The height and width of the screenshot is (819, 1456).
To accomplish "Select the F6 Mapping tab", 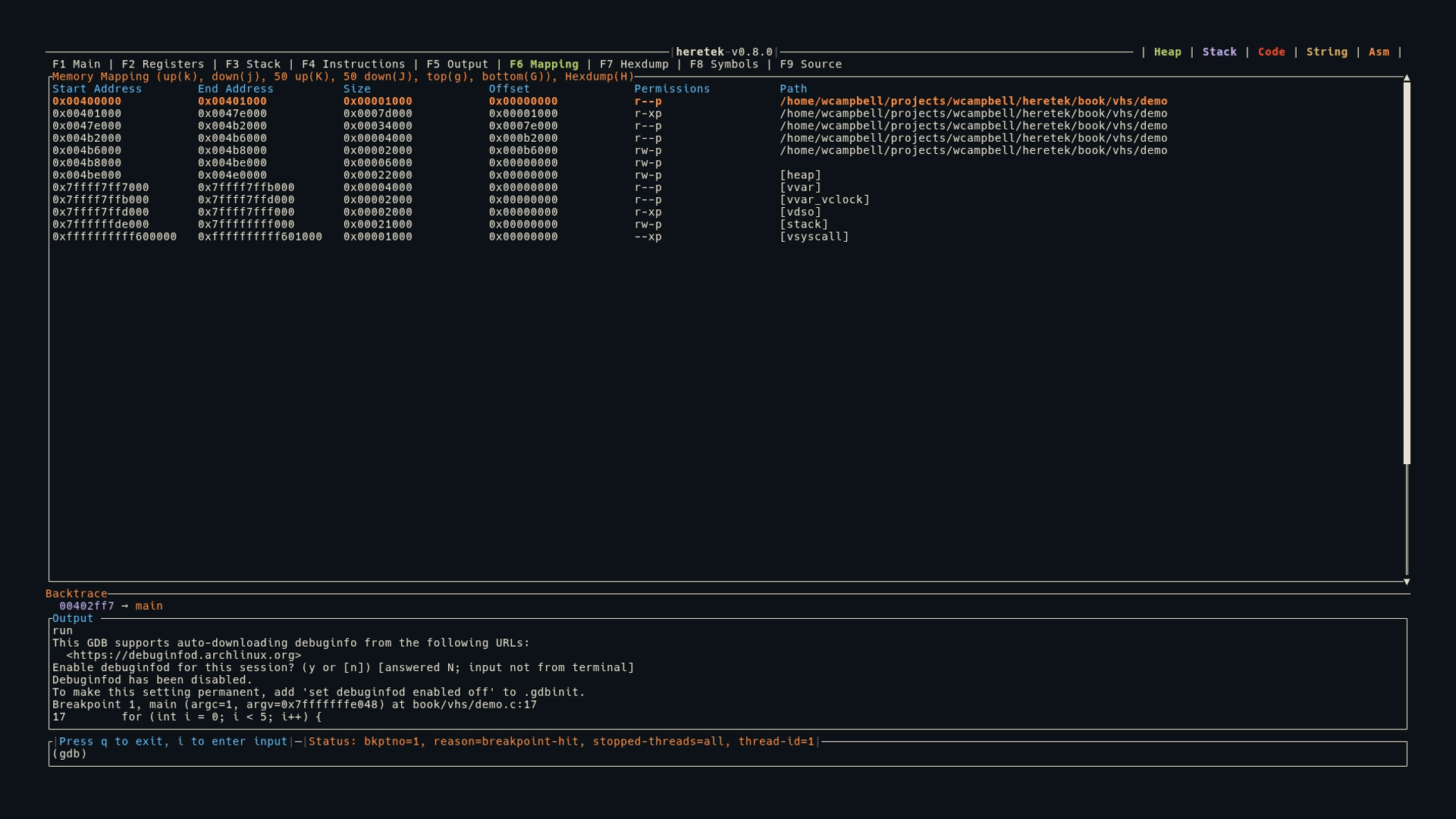I will tap(544, 64).
